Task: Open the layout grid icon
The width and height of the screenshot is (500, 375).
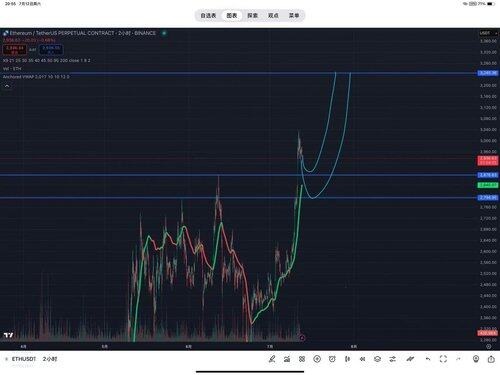Action: [x=302, y=359]
